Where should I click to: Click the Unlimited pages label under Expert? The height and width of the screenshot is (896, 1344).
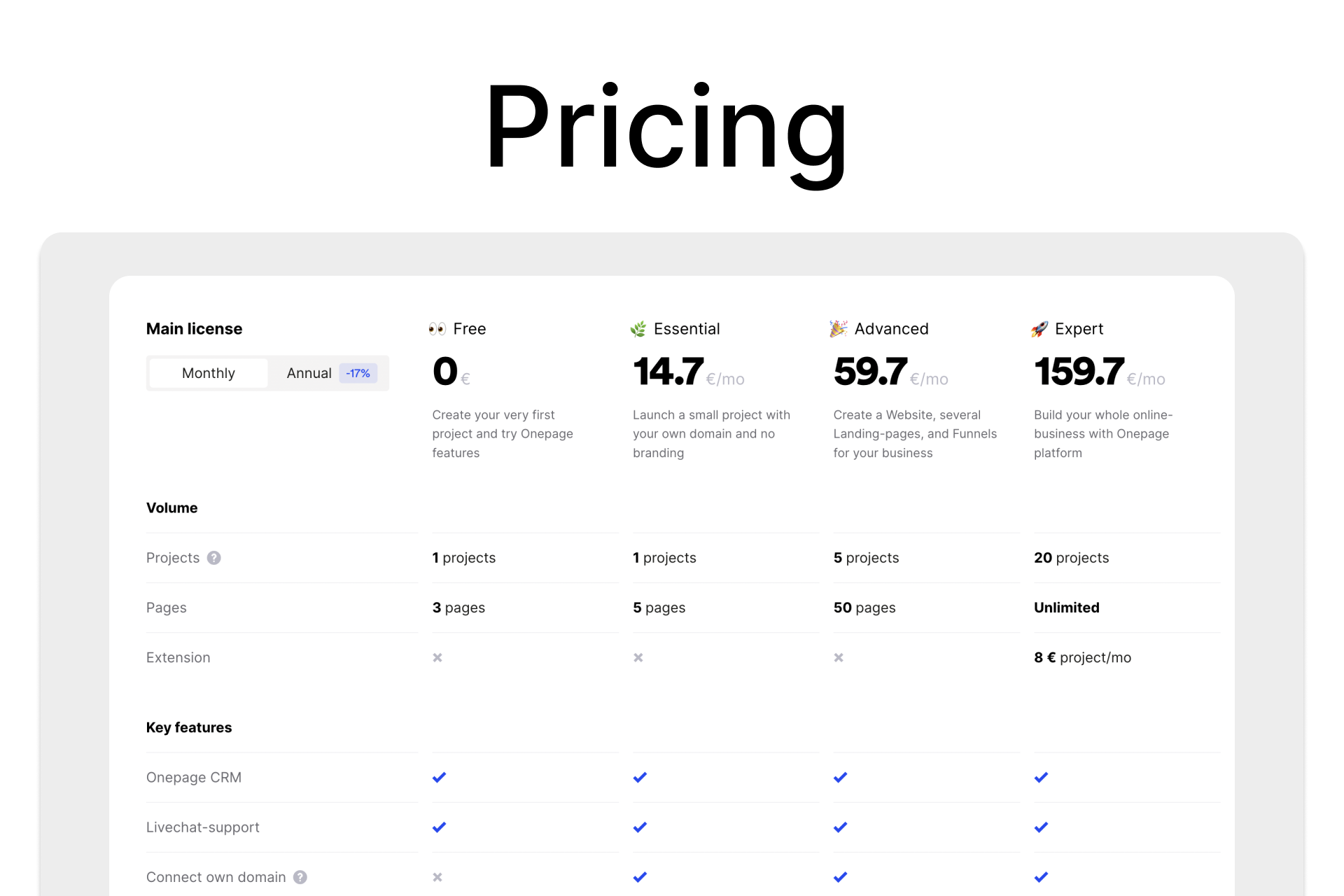1067,608
